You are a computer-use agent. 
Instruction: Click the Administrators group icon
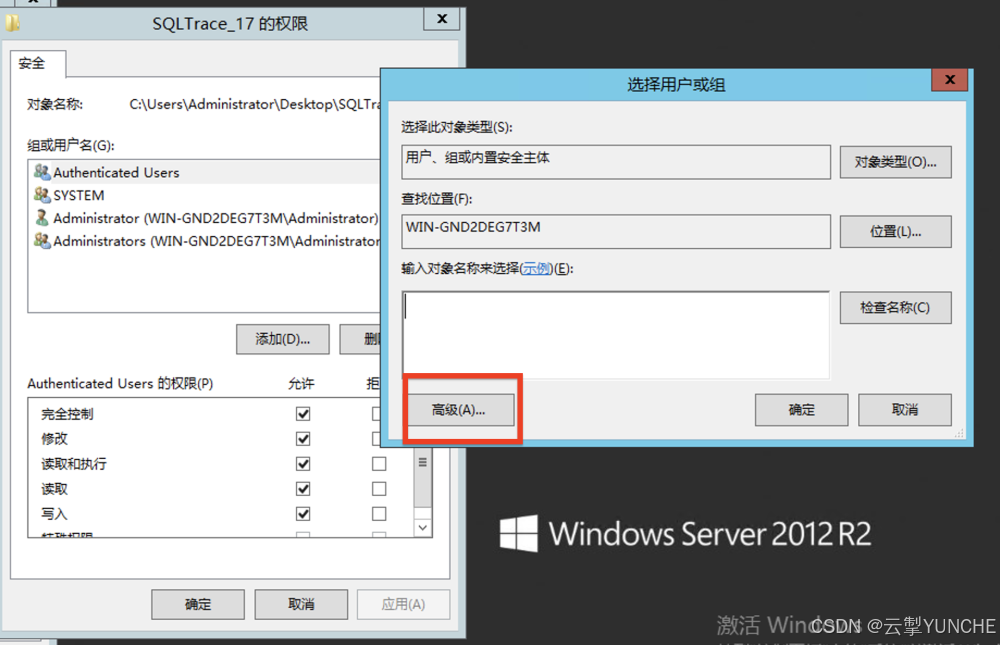(x=42, y=241)
